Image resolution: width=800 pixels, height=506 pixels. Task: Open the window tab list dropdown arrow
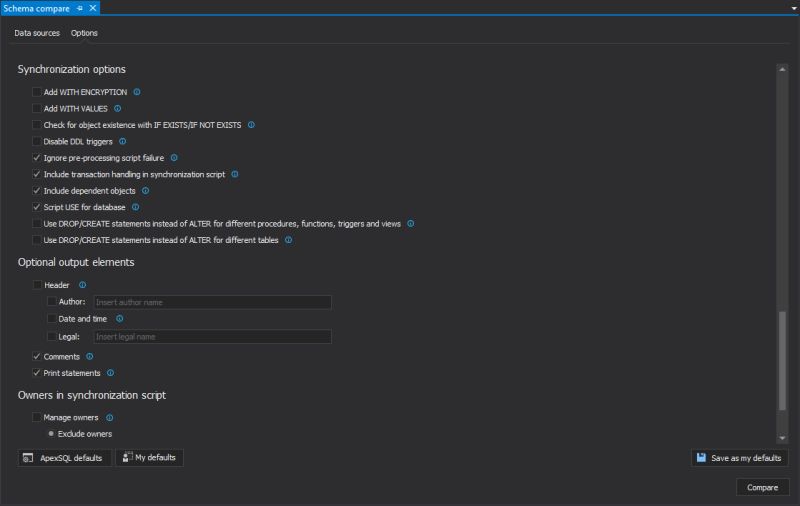794,8
